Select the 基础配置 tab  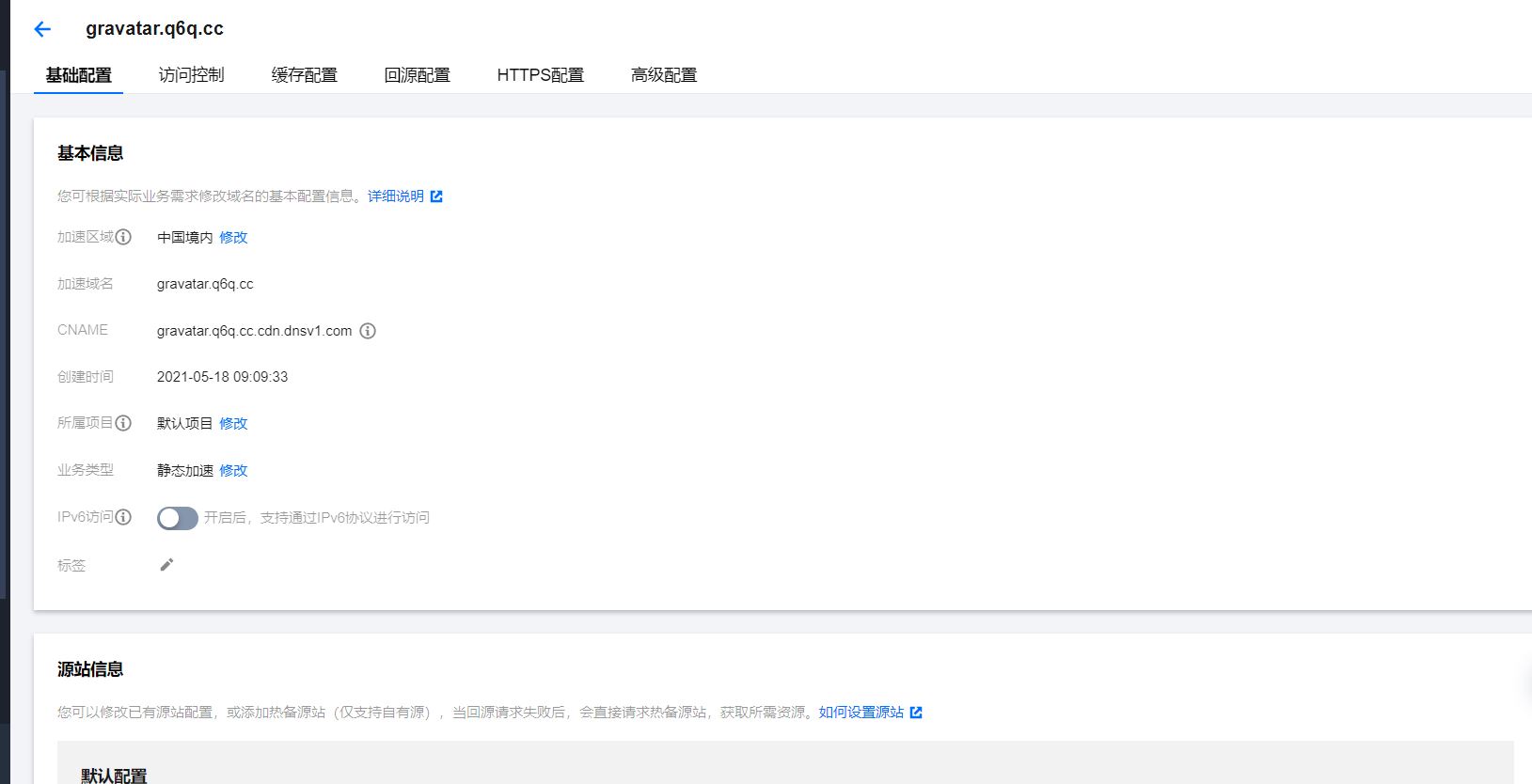tap(79, 75)
